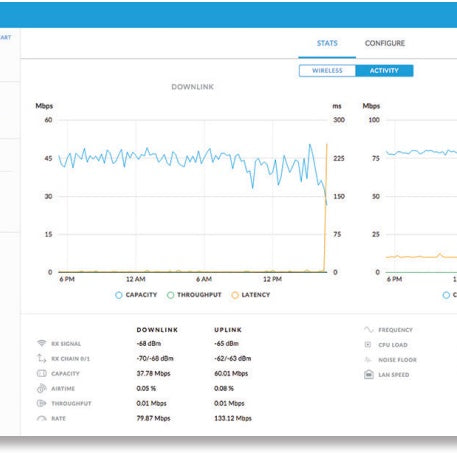This screenshot has height=457, width=457.
Task: Select the ACTIVITY view toggle
Action: [x=384, y=71]
